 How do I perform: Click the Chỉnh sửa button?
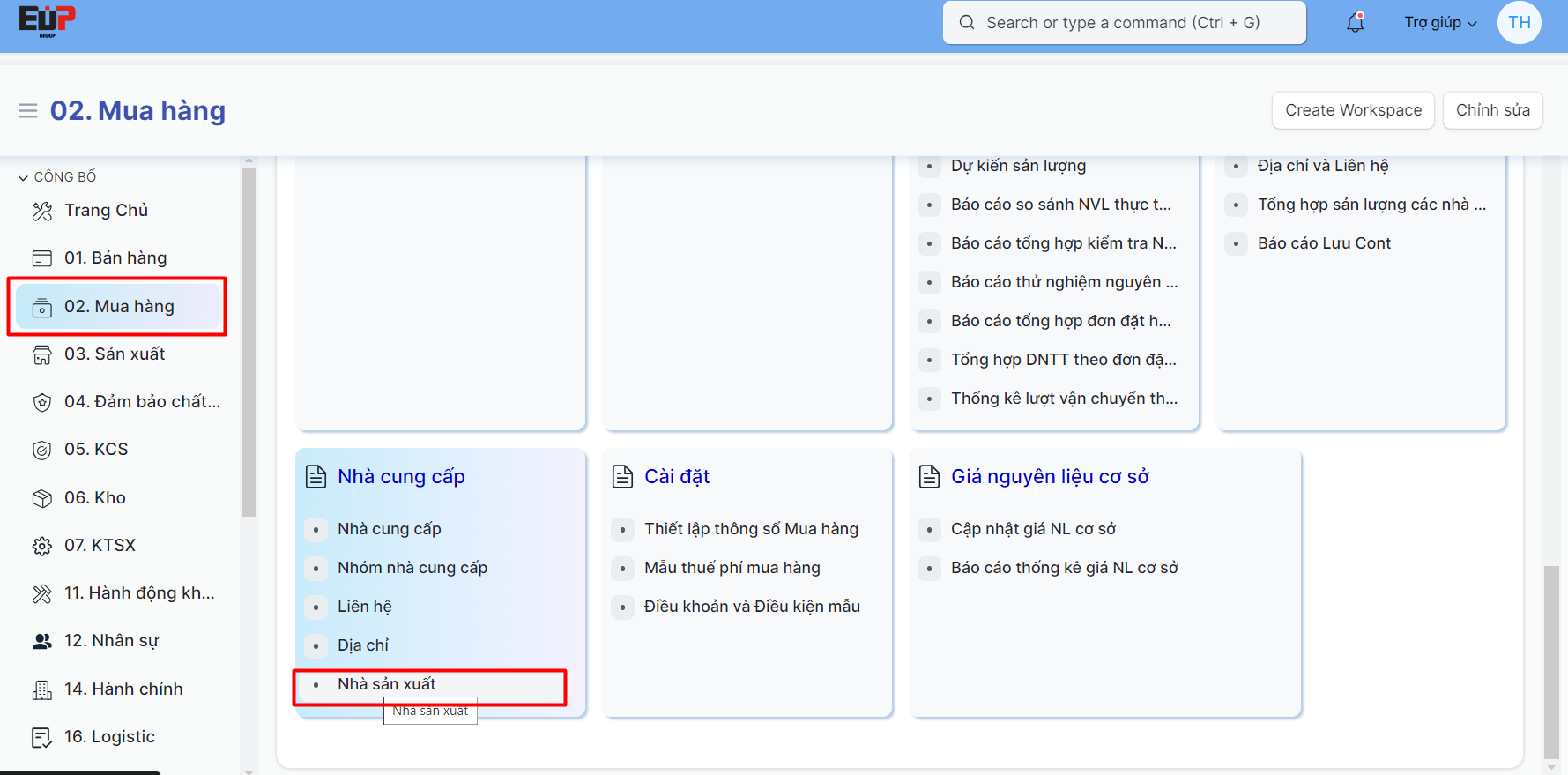click(1492, 110)
